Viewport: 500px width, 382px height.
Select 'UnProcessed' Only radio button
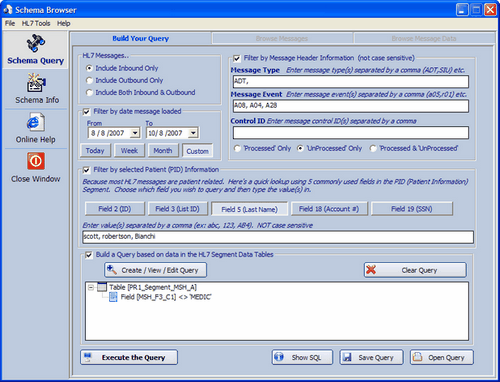point(300,148)
